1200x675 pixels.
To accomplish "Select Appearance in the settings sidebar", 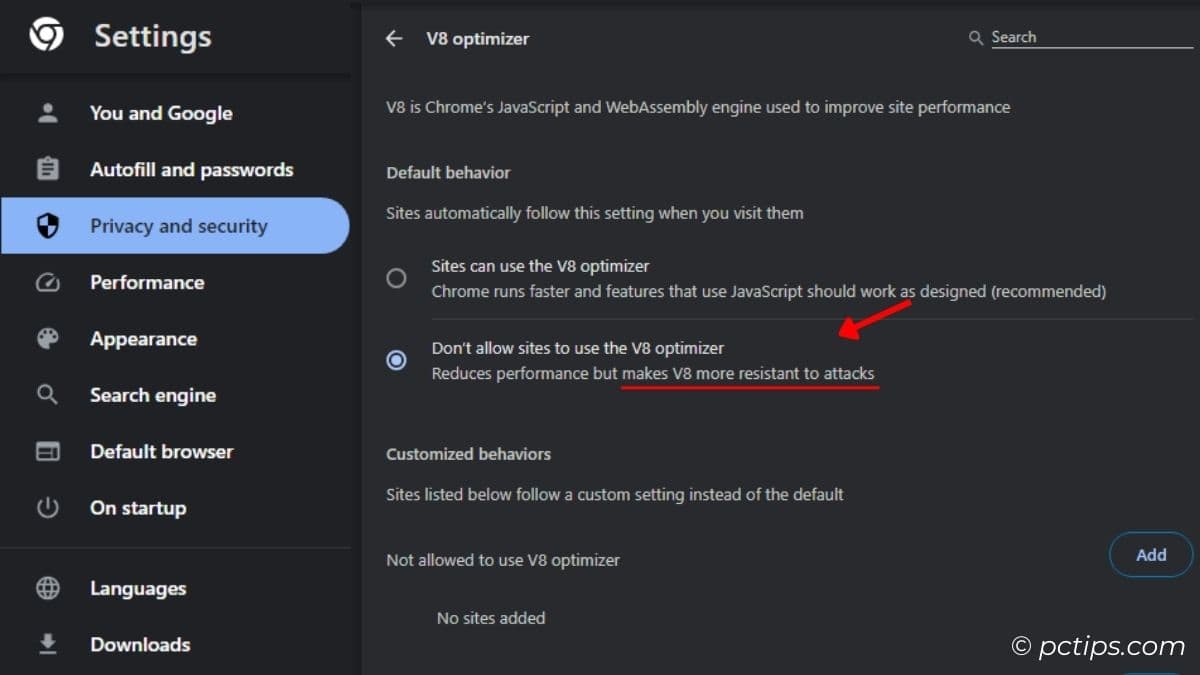I will click(143, 338).
